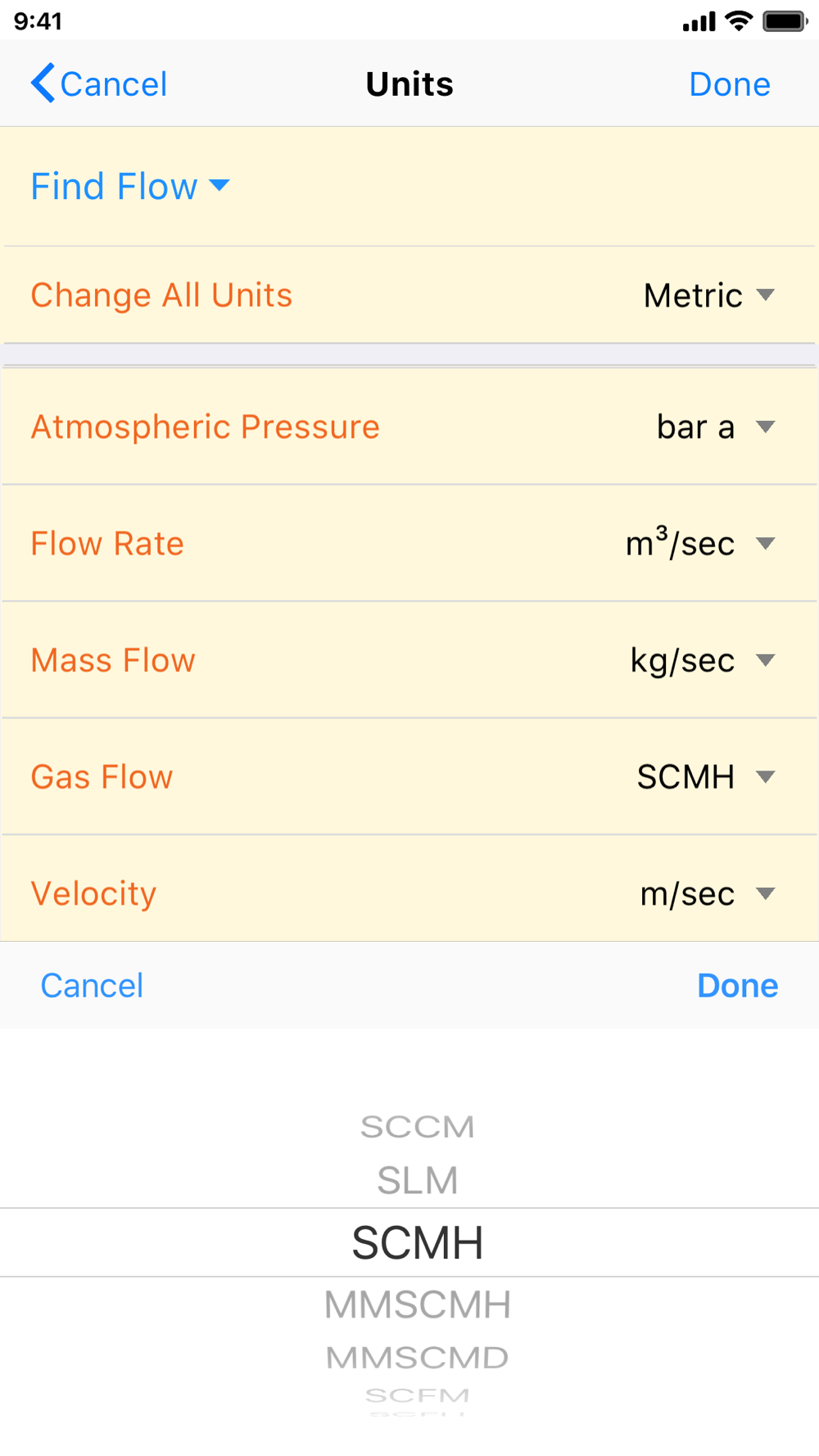Viewport: 819px width, 1456px height.
Task: Open Gas Flow SCMH dropdown arrow
Action: click(x=765, y=776)
